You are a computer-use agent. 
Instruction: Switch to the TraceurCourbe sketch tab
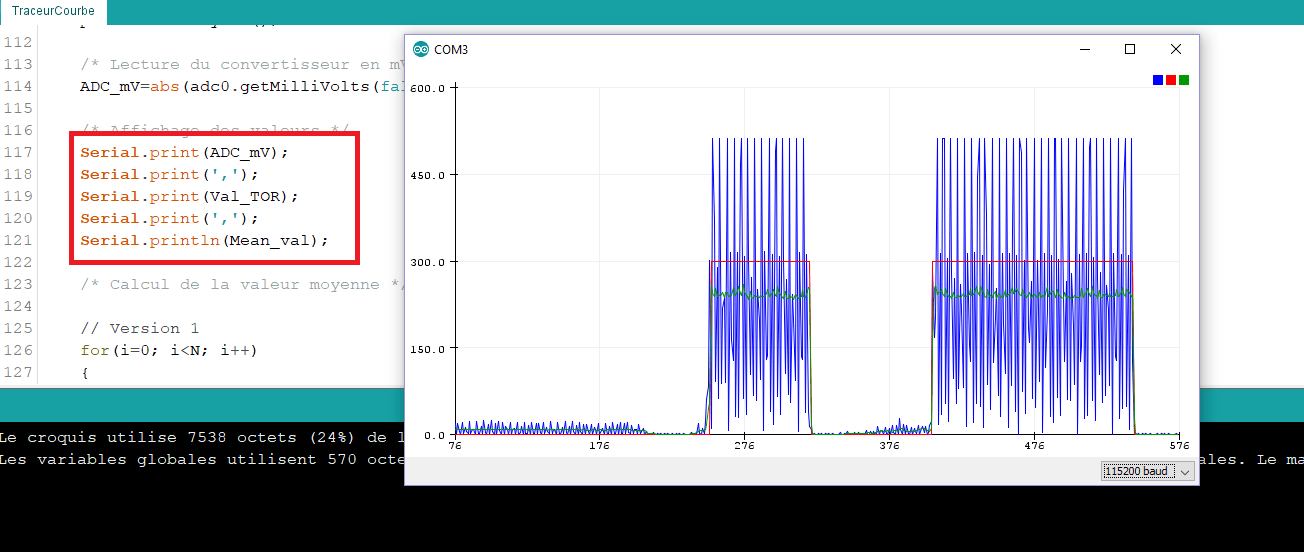(x=53, y=11)
